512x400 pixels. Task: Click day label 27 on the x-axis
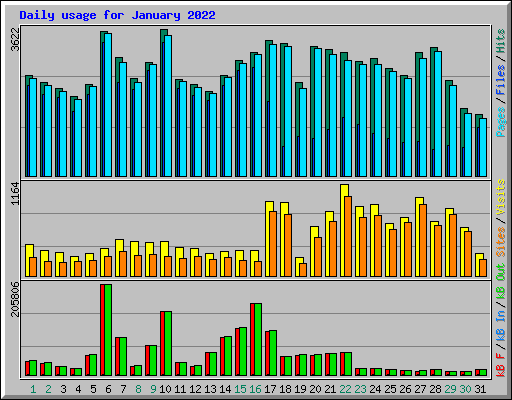pyautogui.click(x=420, y=389)
